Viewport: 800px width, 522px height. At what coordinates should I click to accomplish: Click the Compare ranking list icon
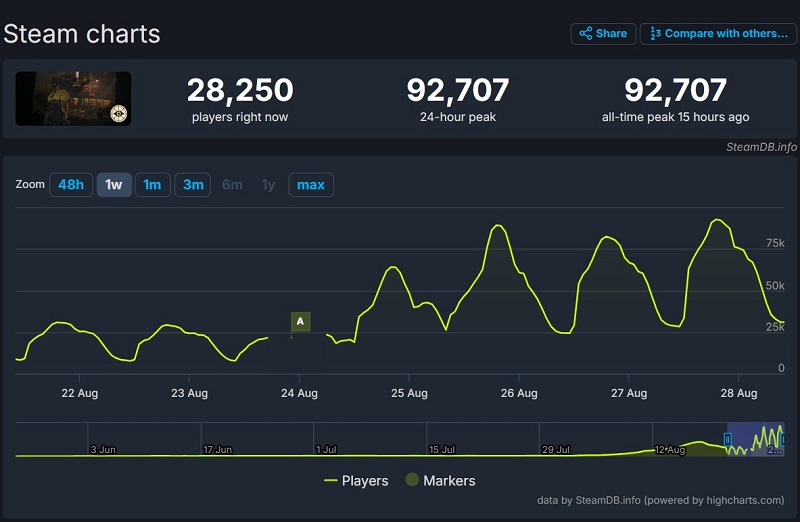pyautogui.click(x=655, y=34)
